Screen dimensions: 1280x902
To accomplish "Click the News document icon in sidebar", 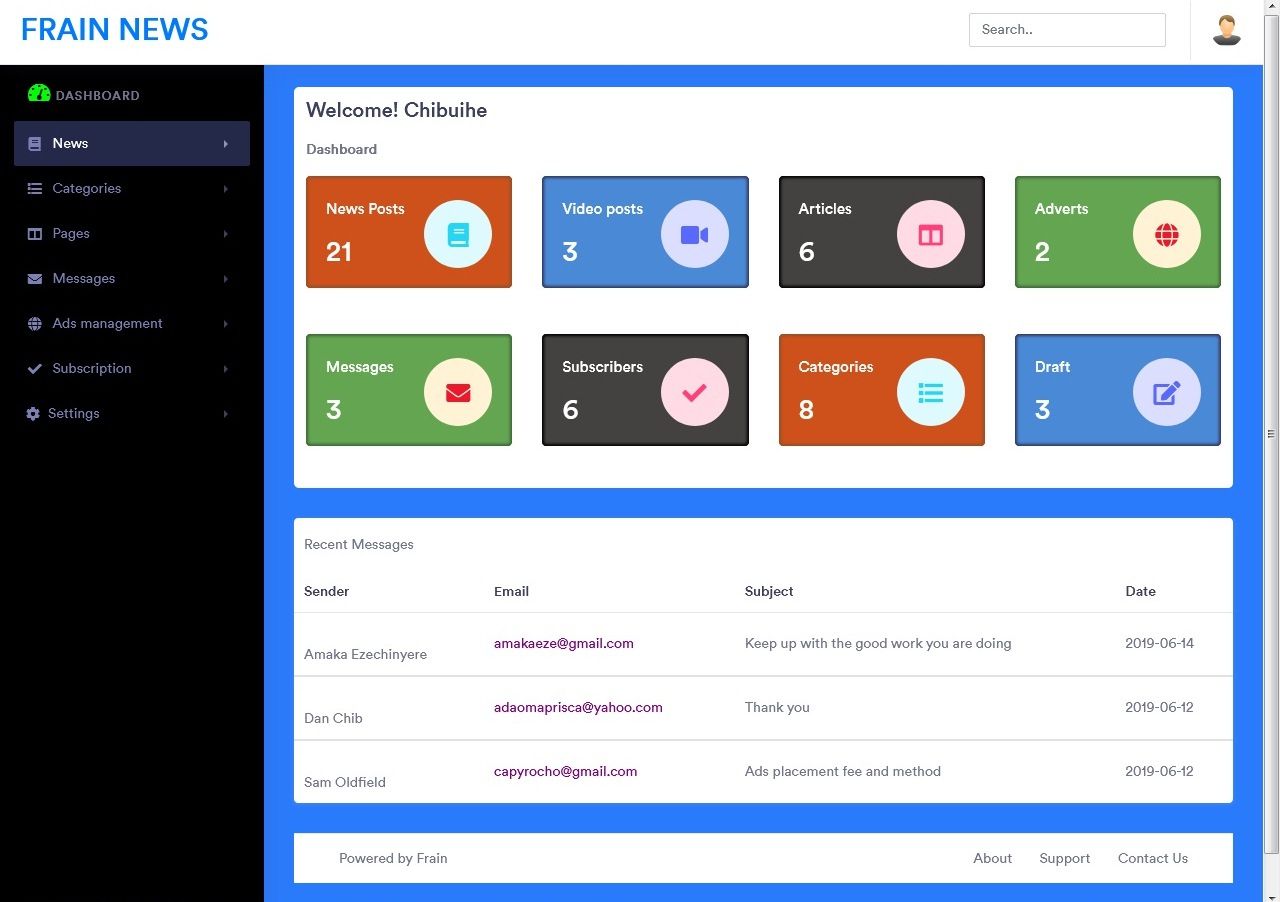I will pos(35,144).
